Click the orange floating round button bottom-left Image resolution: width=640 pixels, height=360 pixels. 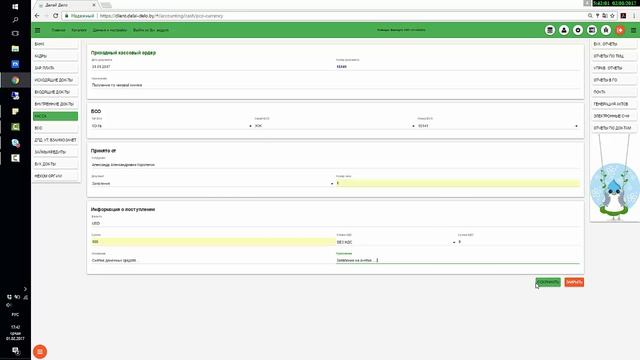point(40,351)
